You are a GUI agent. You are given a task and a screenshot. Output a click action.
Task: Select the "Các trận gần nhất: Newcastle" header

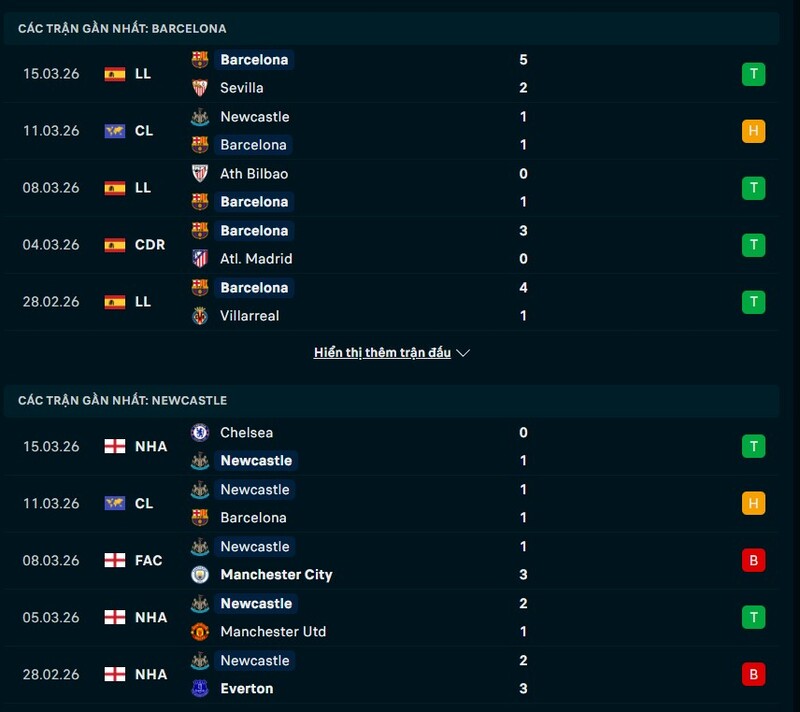click(122, 401)
